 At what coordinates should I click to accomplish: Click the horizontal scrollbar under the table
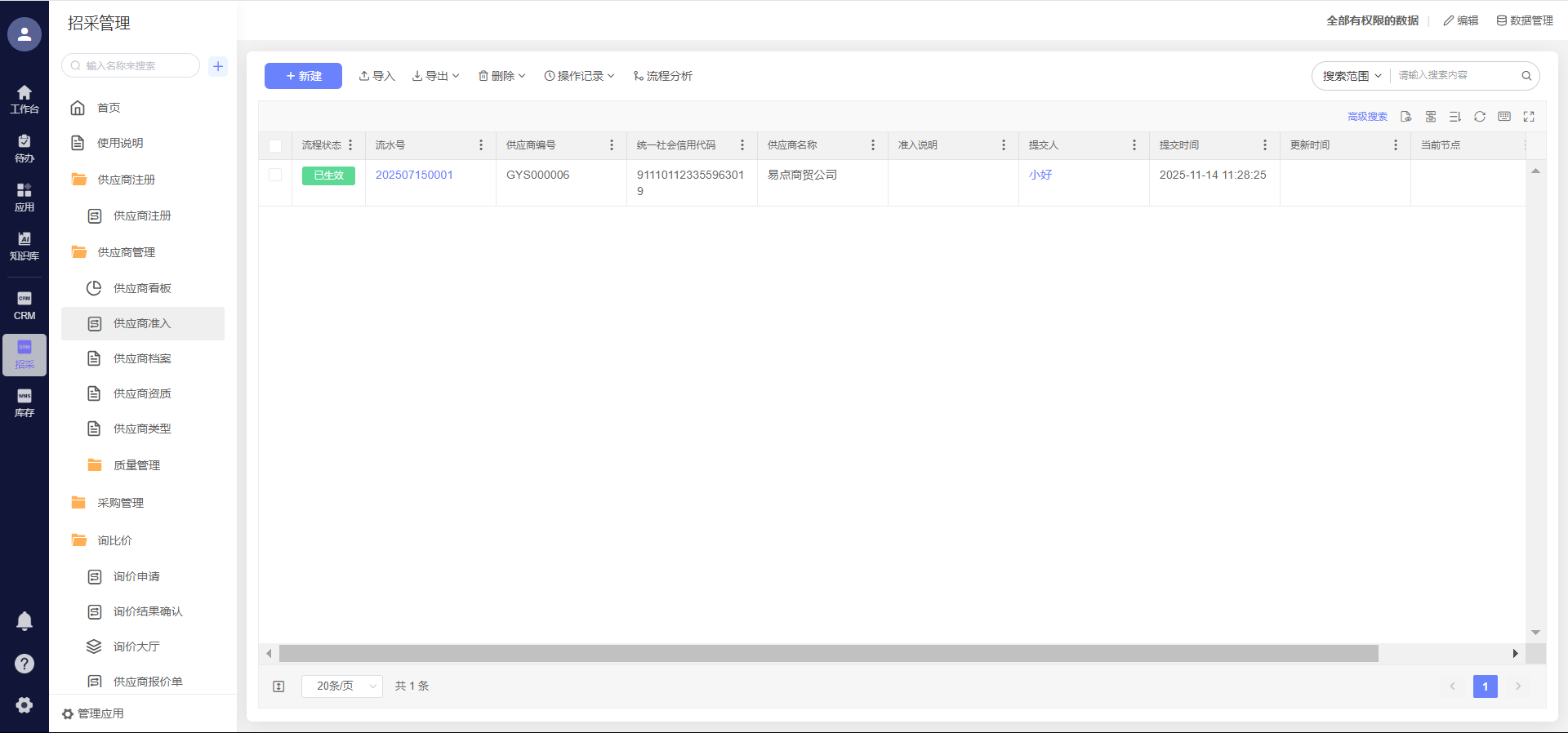pyautogui.click(x=828, y=654)
